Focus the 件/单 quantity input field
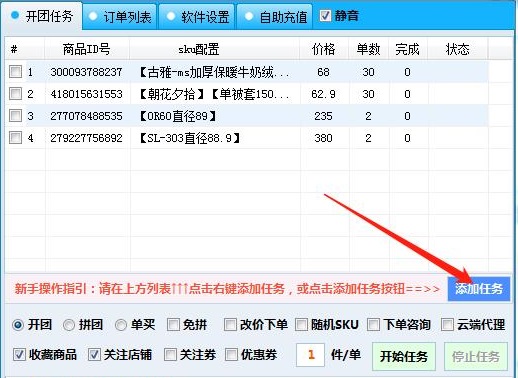The image size is (518, 378). (x=310, y=355)
